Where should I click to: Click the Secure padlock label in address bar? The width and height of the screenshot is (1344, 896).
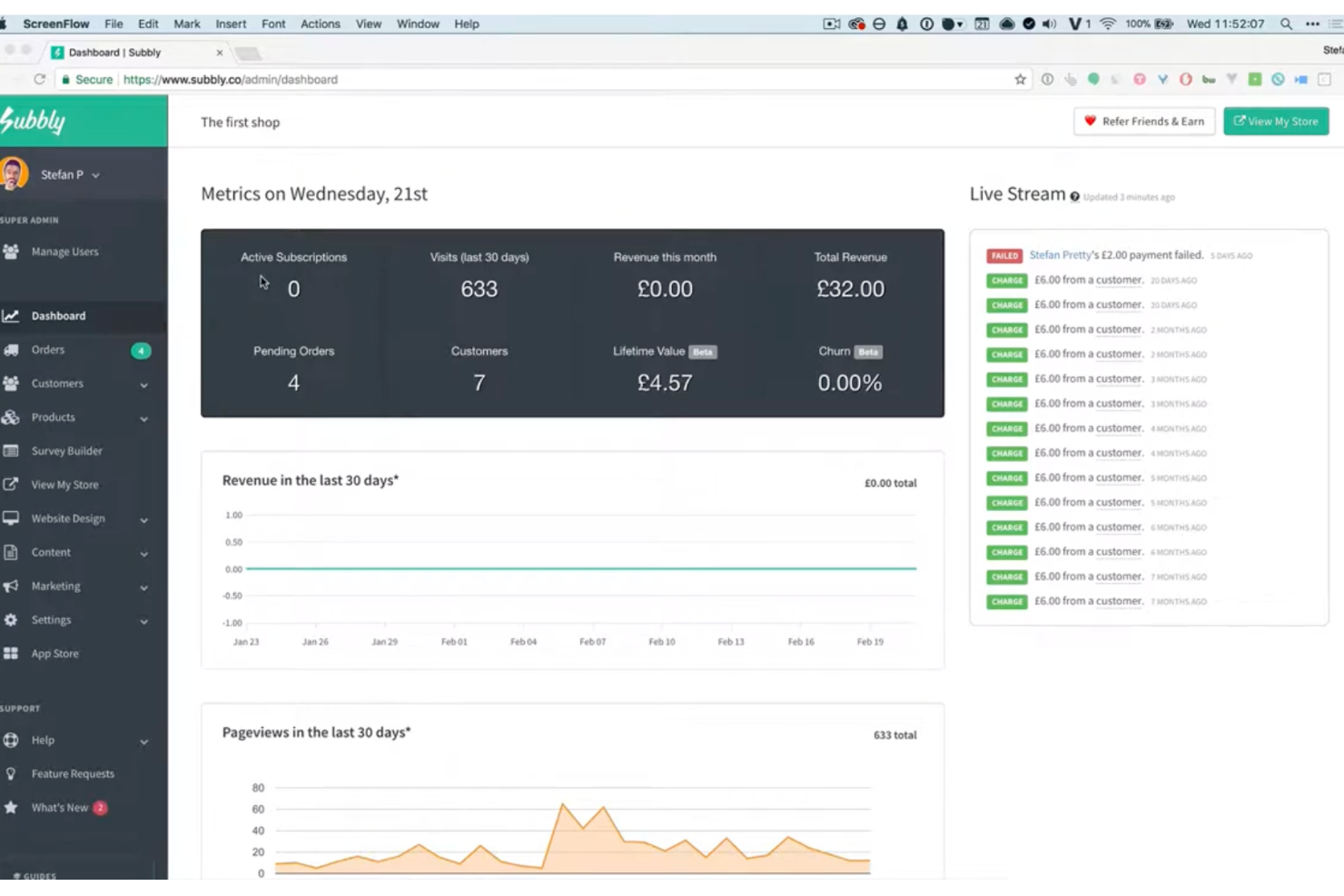pos(86,80)
